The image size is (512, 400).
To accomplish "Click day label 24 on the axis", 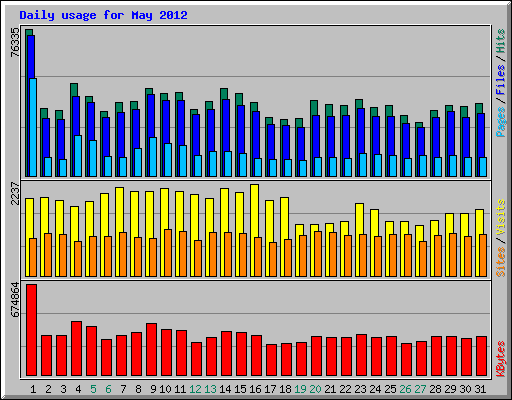I will (375, 389).
